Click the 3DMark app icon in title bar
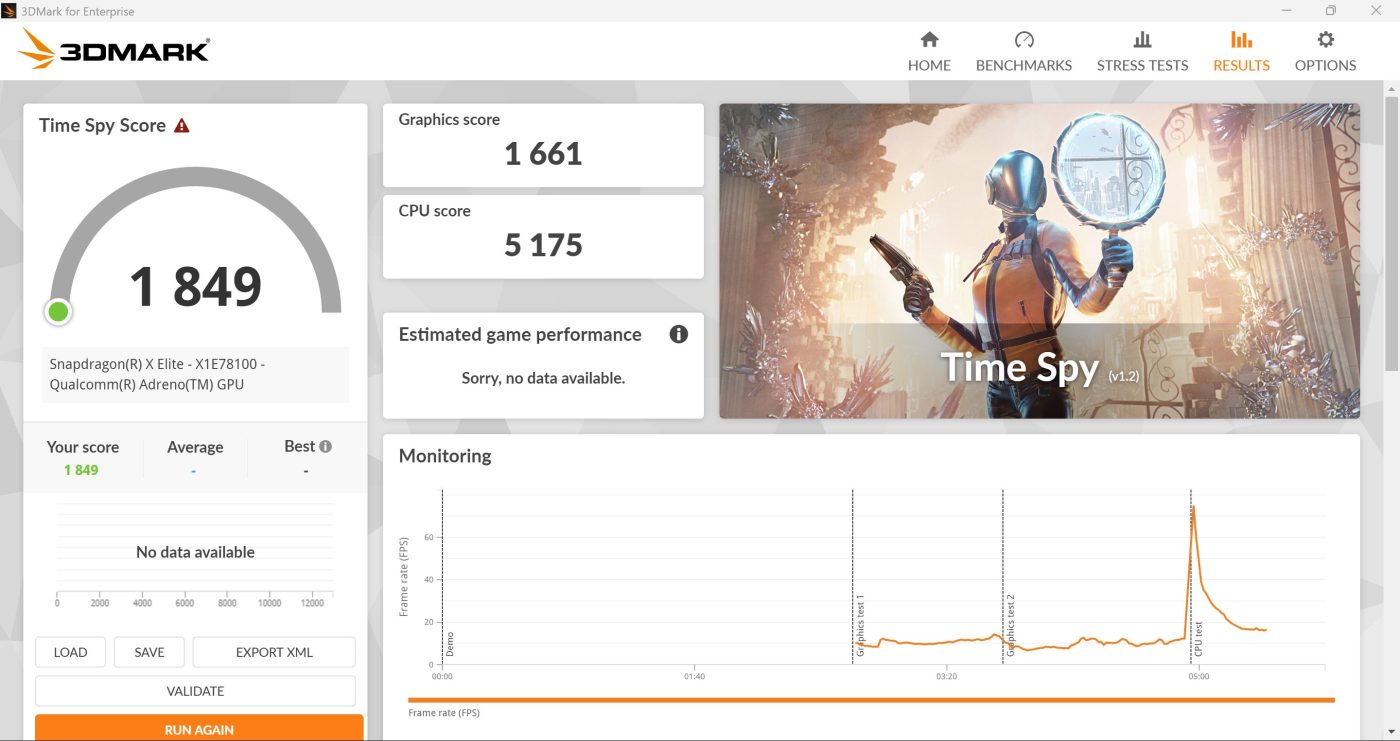This screenshot has width=1400, height=741. click(10, 11)
